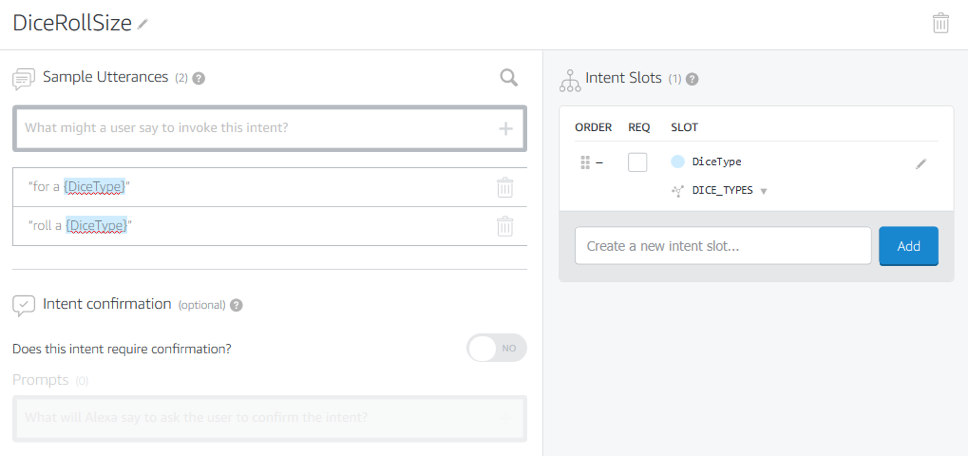Click the DiceType slot color circle

click(678, 162)
